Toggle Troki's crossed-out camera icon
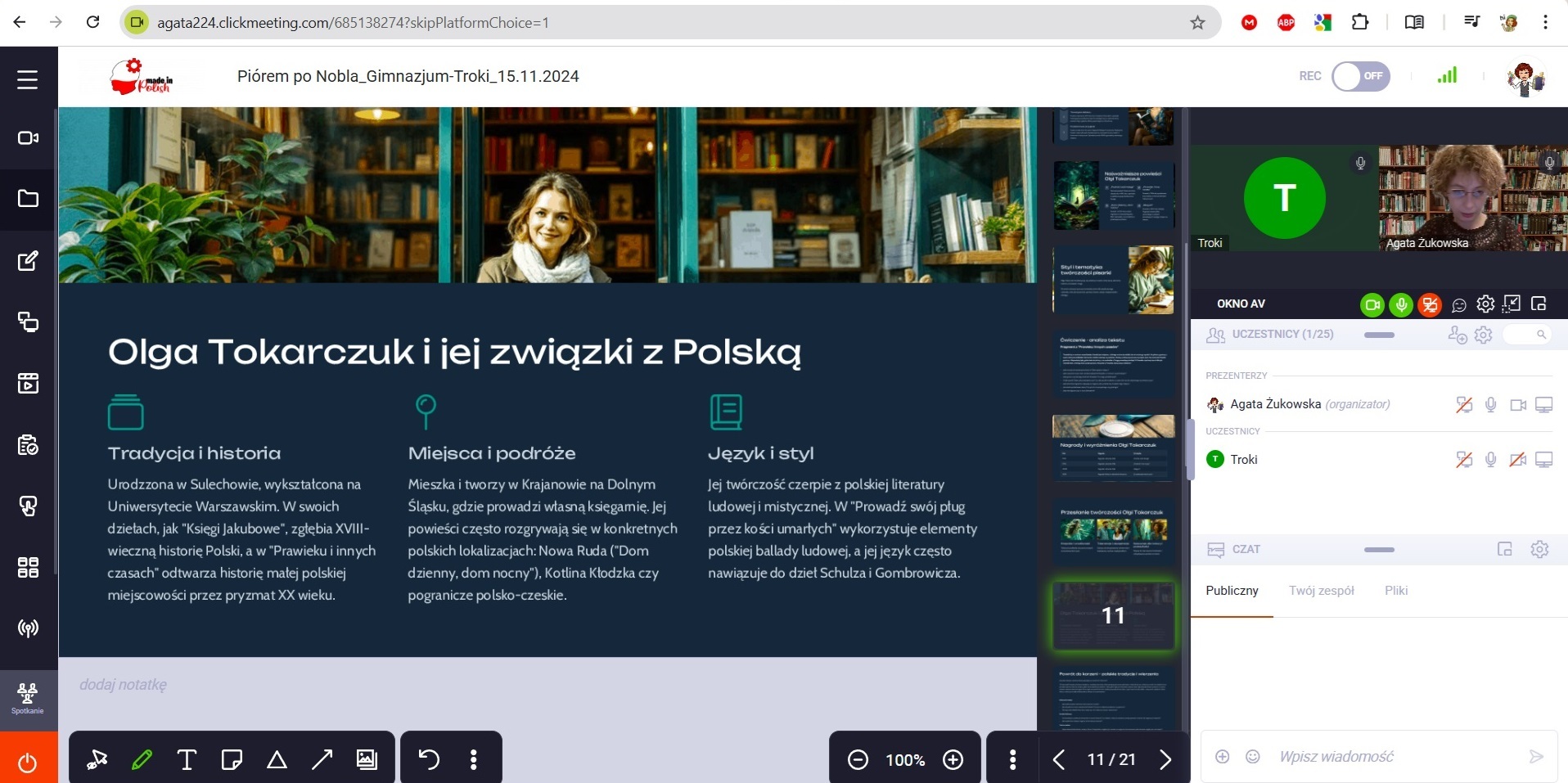Viewport: 1568px width, 783px height. coord(1518,460)
